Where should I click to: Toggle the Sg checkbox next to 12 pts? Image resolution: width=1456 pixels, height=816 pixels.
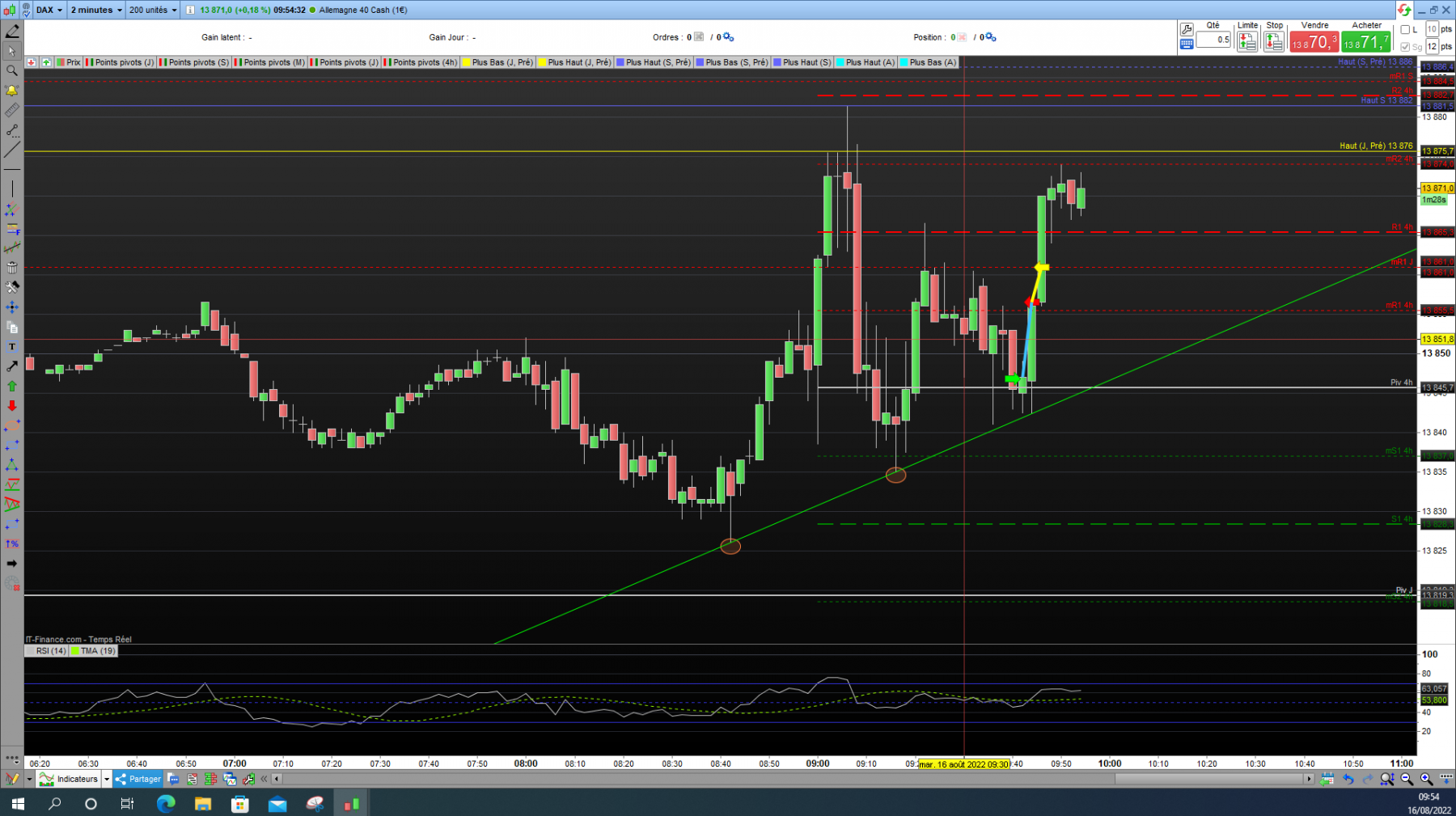click(x=1405, y=47)
